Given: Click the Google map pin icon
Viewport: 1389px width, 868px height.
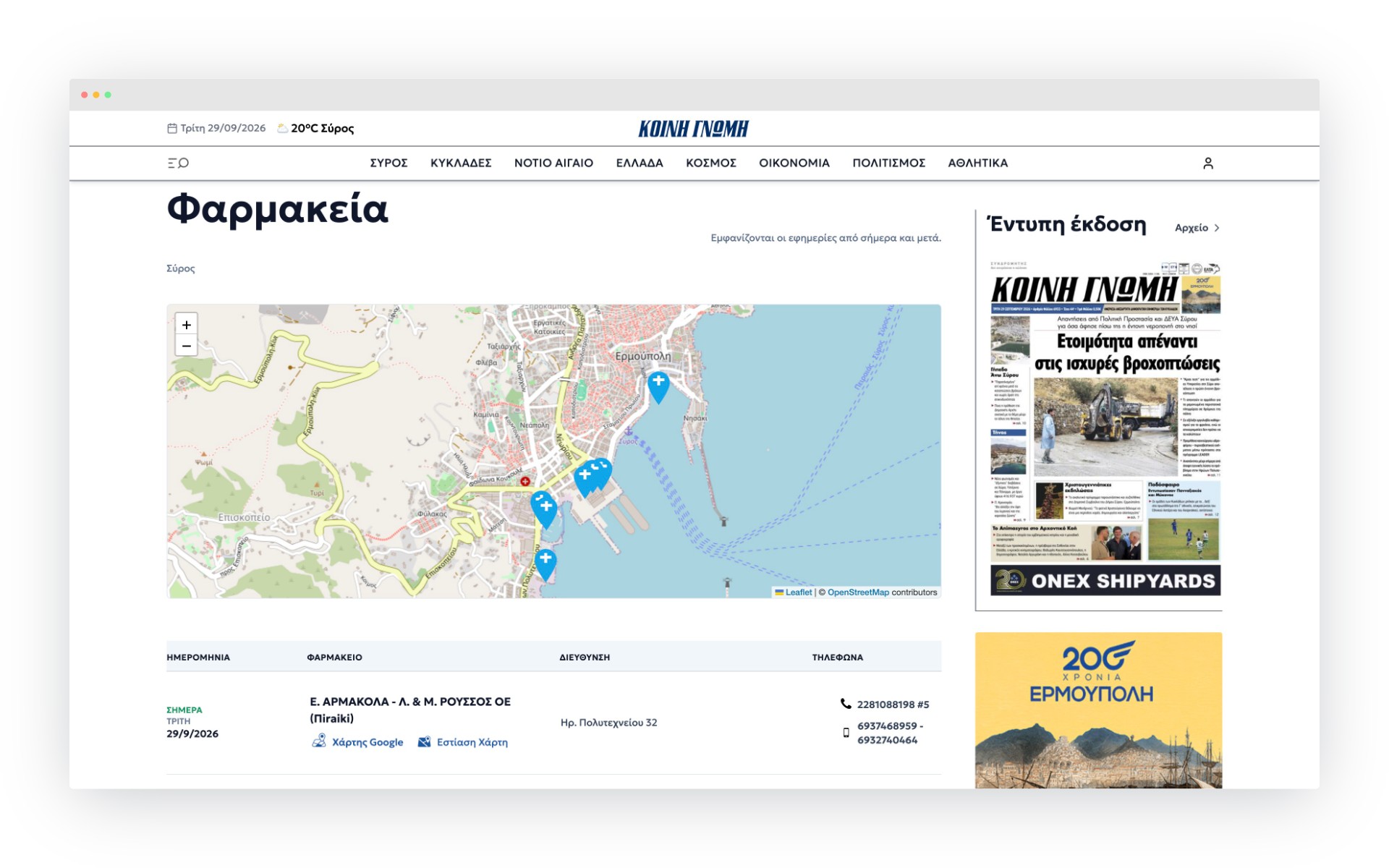Looking at the screenshot, I should point(318,741).
